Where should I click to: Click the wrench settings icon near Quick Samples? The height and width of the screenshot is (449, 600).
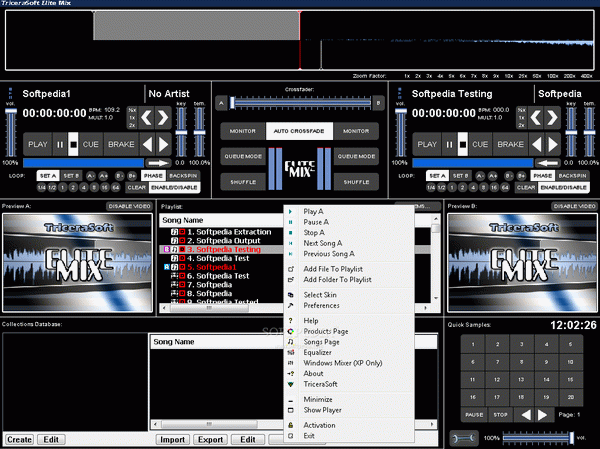463,438
